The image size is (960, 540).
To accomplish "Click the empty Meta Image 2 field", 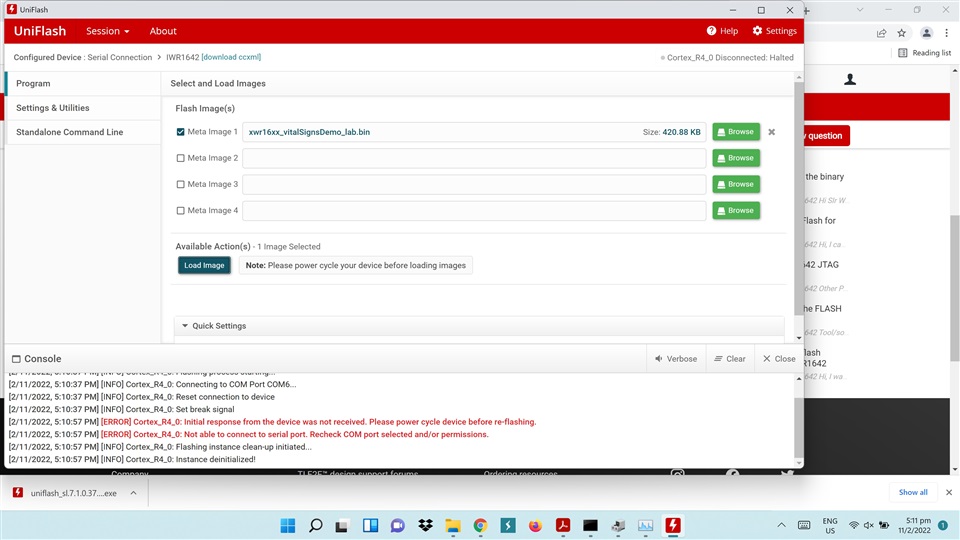I will click(474, 158).
